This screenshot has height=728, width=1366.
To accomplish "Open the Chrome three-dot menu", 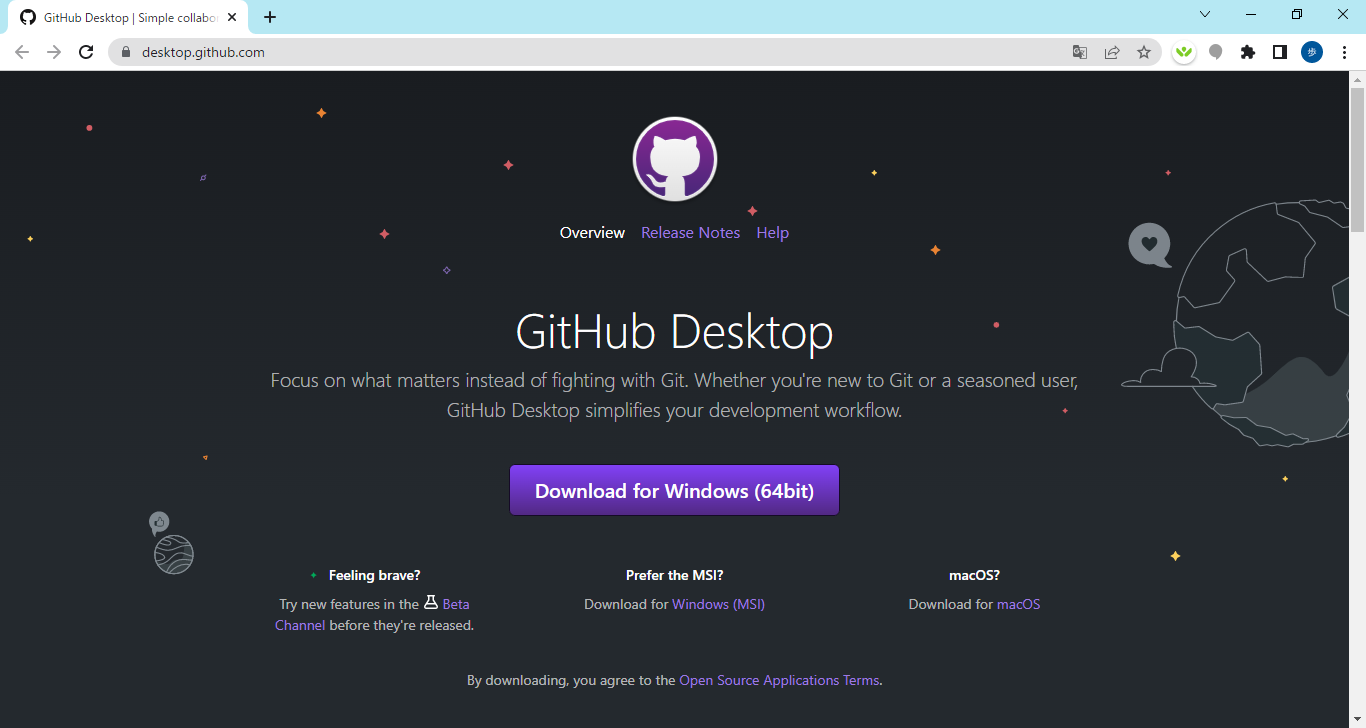I will point(1344,52).
